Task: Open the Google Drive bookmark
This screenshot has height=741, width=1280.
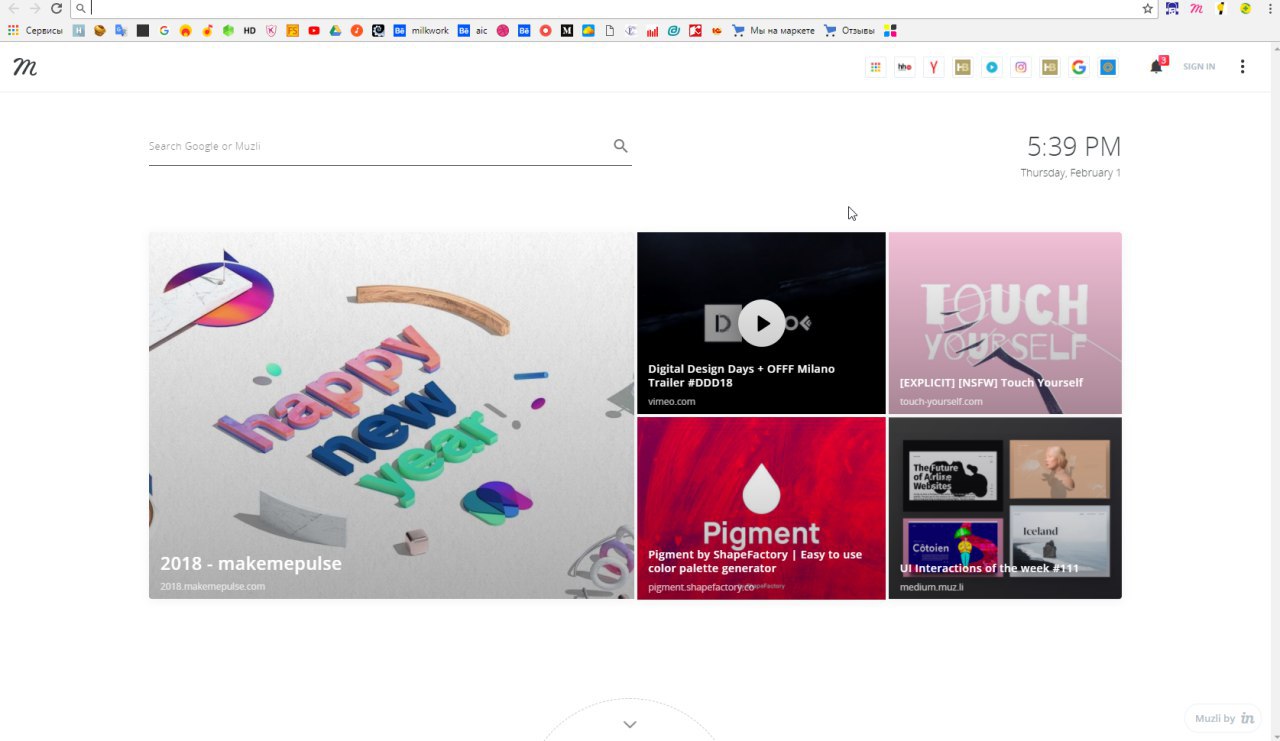Action: pos(336,31)
